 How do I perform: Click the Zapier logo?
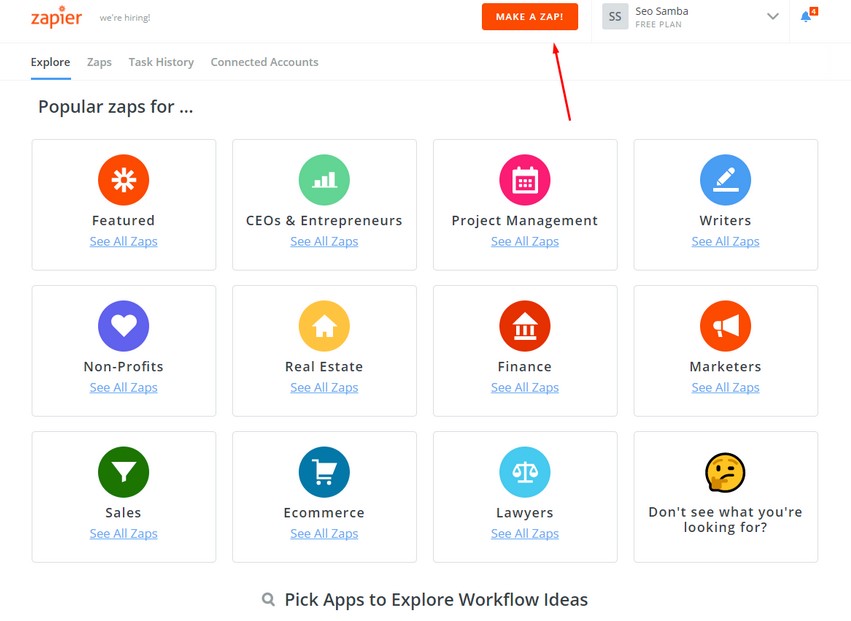coord(56,16)
